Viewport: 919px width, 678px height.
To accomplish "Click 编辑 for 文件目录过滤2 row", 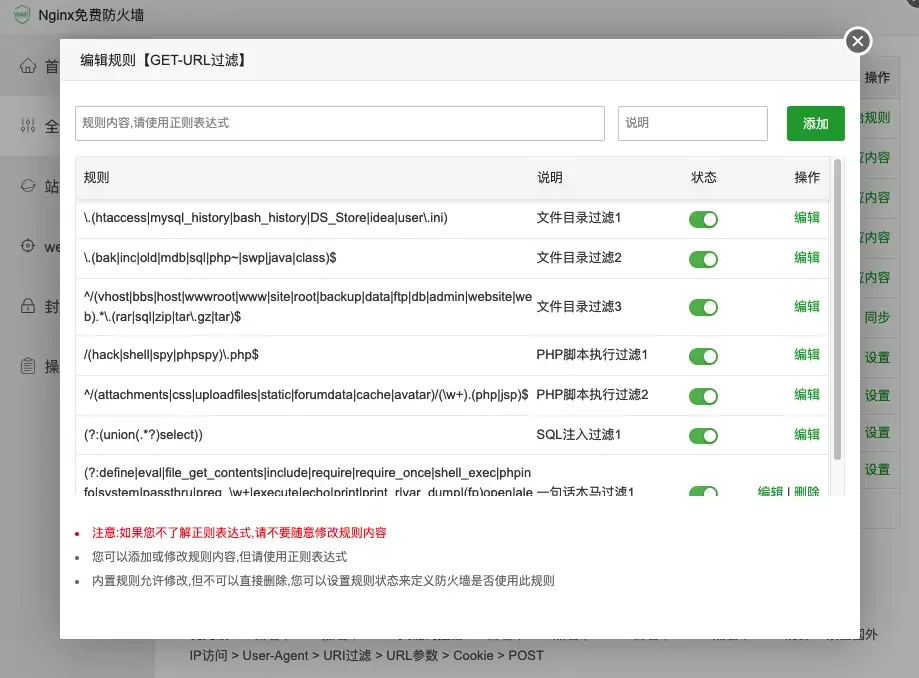I will pos(806,257).
